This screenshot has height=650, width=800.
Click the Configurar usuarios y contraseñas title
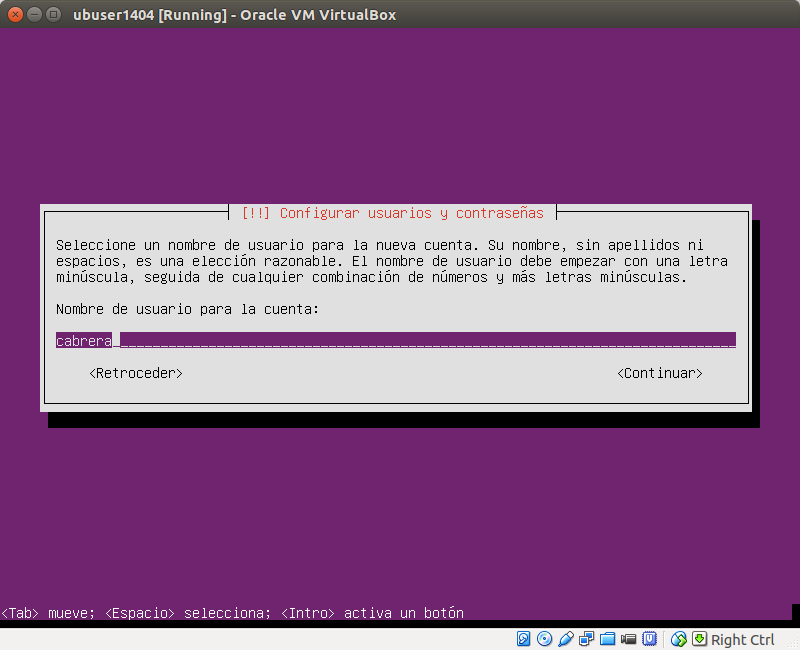(396, 212)
